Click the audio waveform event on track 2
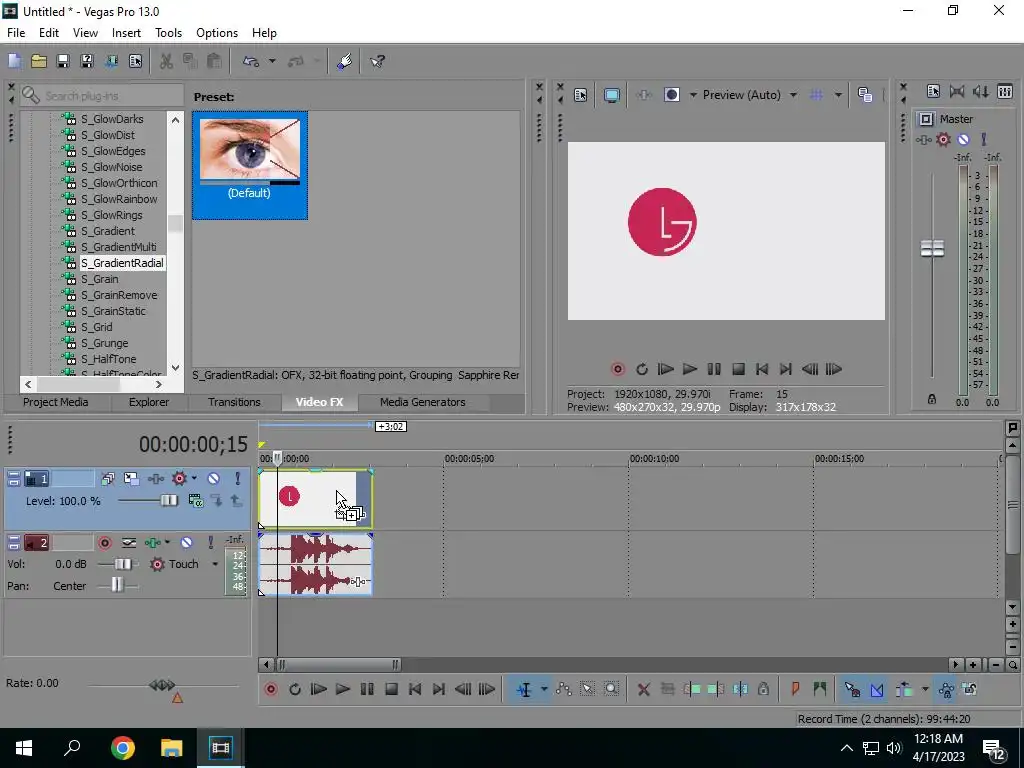1024x768 pixels. [x=315, y=564]
